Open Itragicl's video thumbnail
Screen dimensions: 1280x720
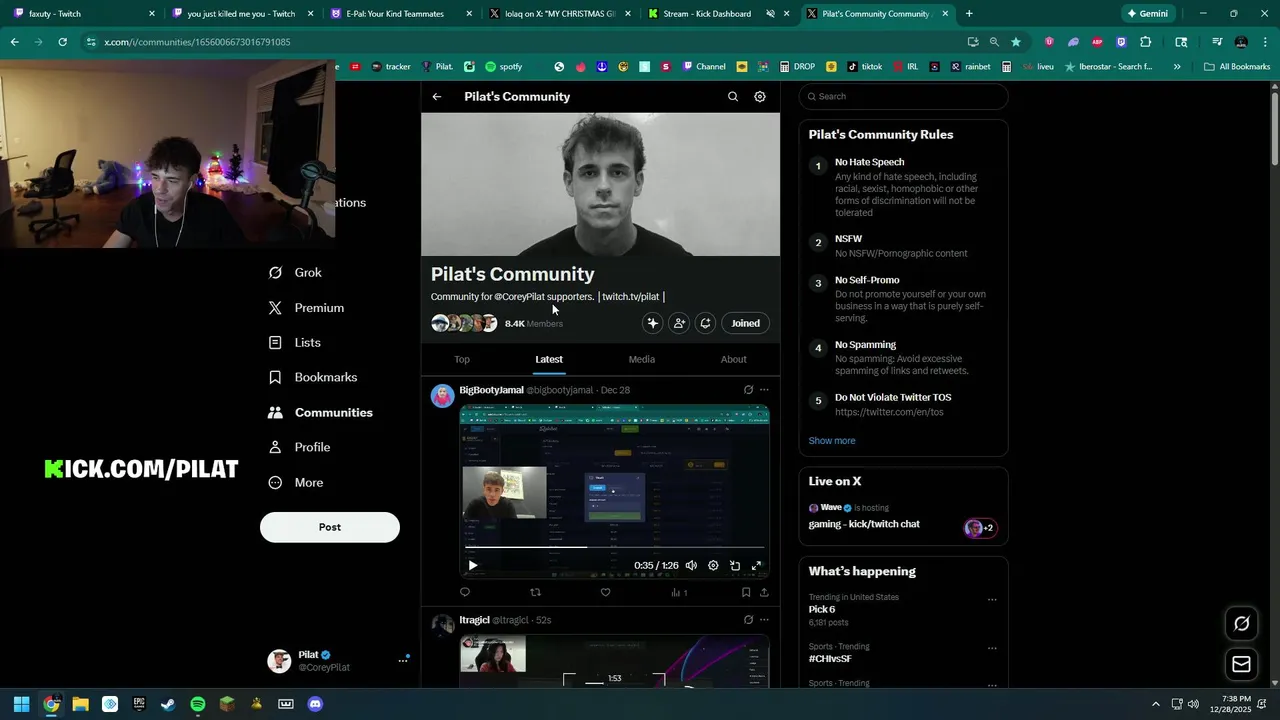(x=614, y=661)
